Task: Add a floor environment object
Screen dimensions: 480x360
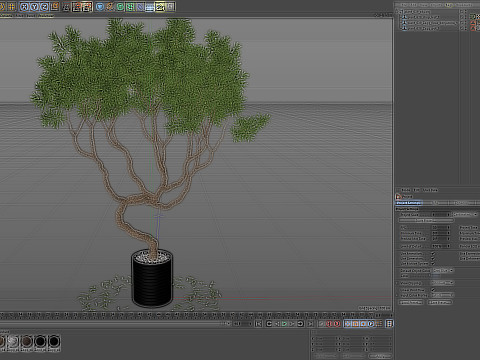Action: tap(150, 7)
